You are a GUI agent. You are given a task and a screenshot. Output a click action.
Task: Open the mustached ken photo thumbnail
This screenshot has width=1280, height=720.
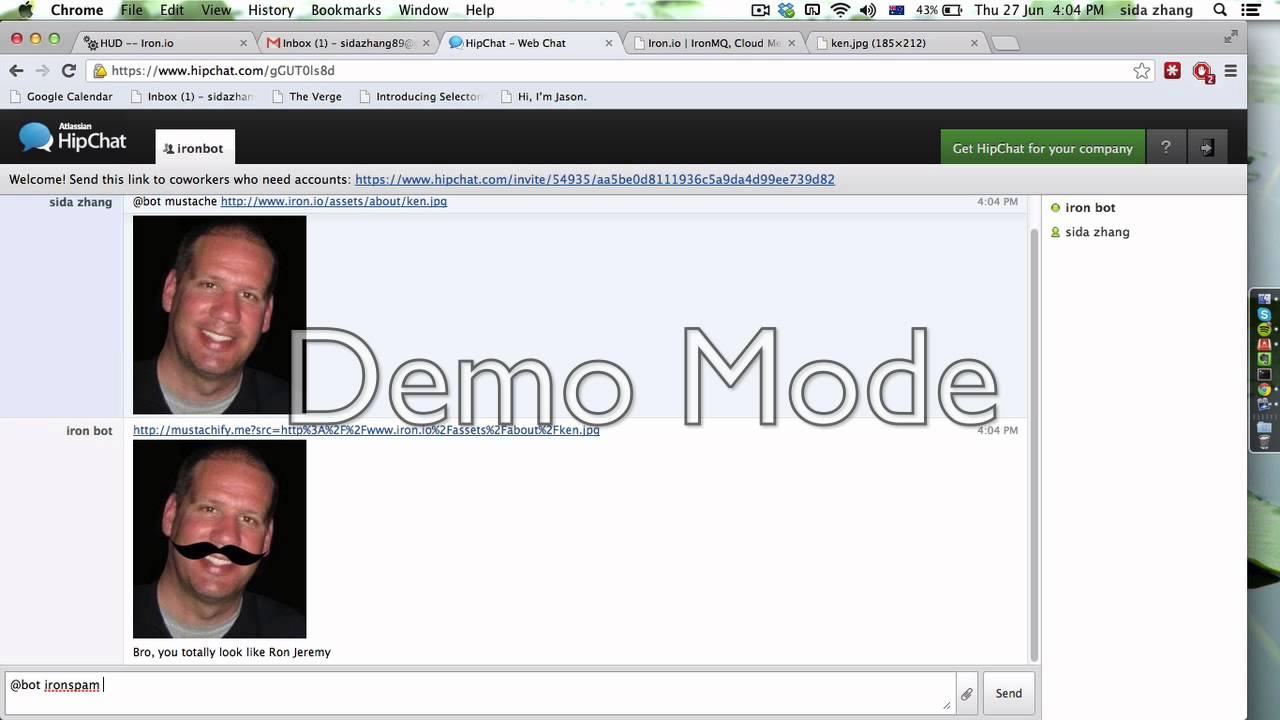(219, 539)
